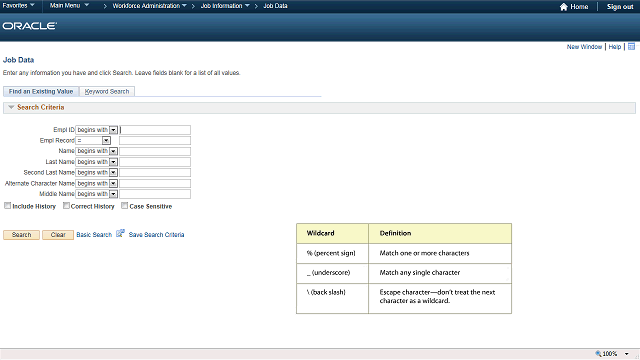Collapse the Search Criteria triangle
Image resolution: width=640 pixels, height=360 pixels.
point(11,107)
